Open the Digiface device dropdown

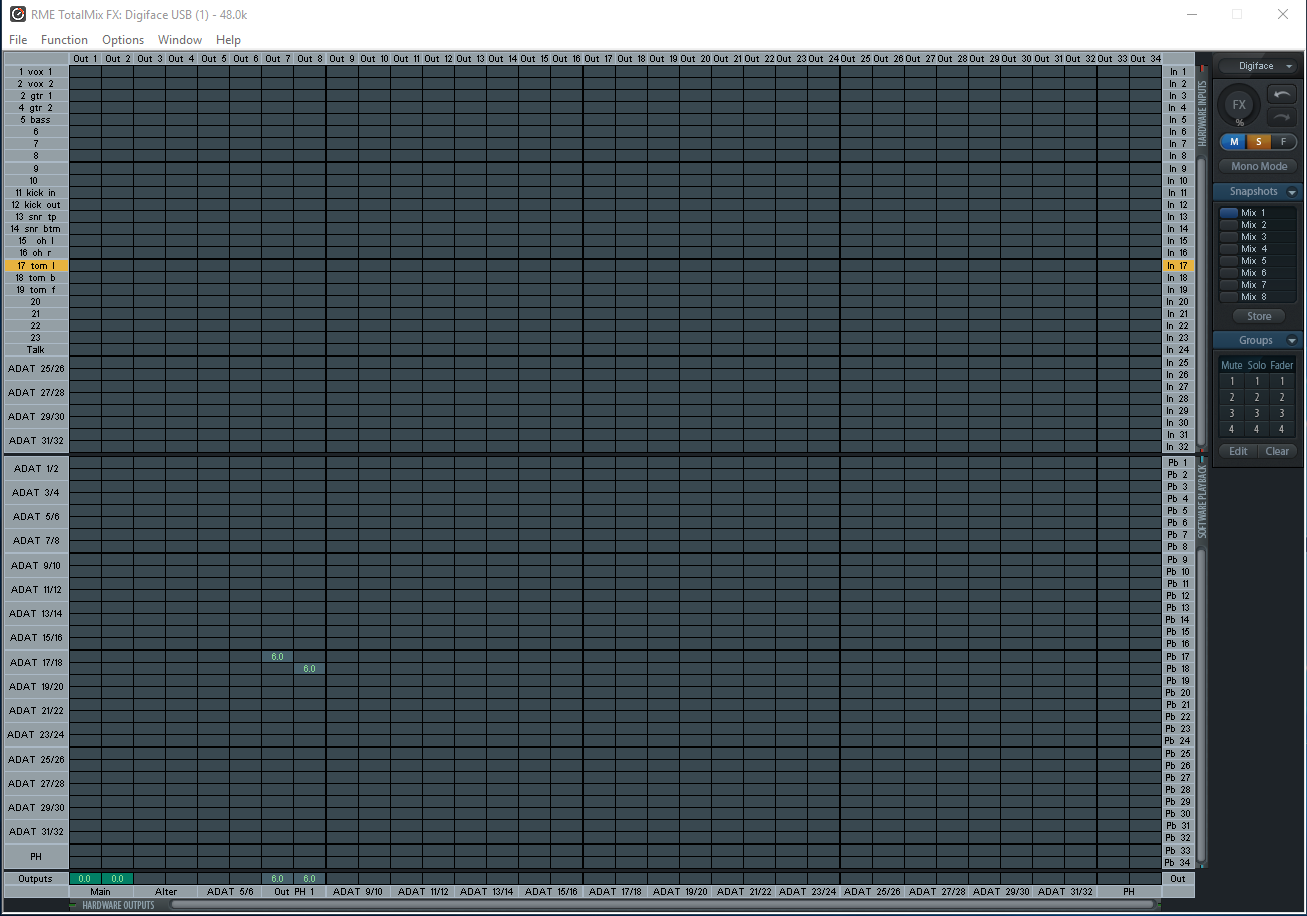click(x=1258, y=66)
